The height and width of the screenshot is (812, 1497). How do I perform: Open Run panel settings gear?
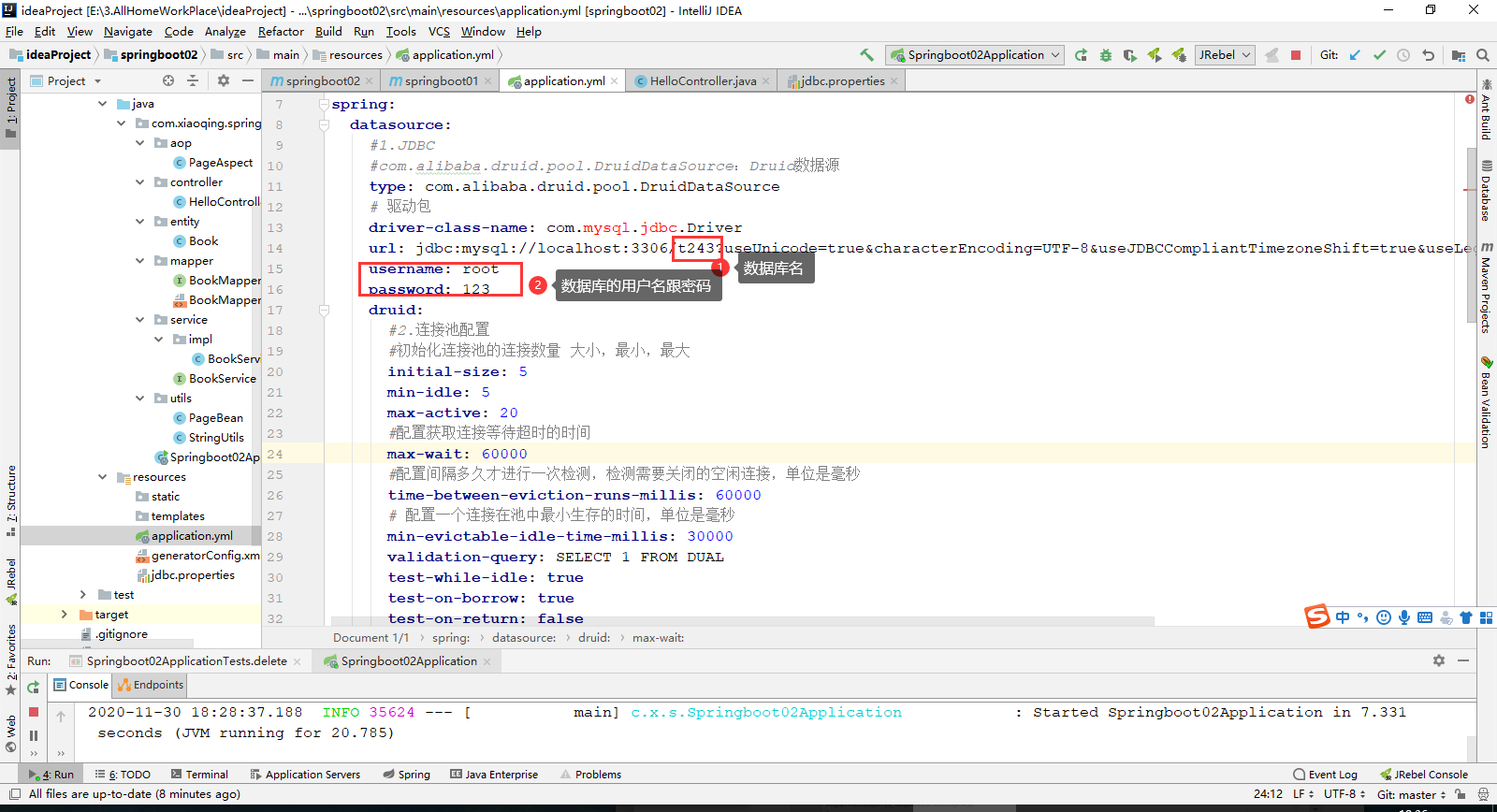point(1439,660)
